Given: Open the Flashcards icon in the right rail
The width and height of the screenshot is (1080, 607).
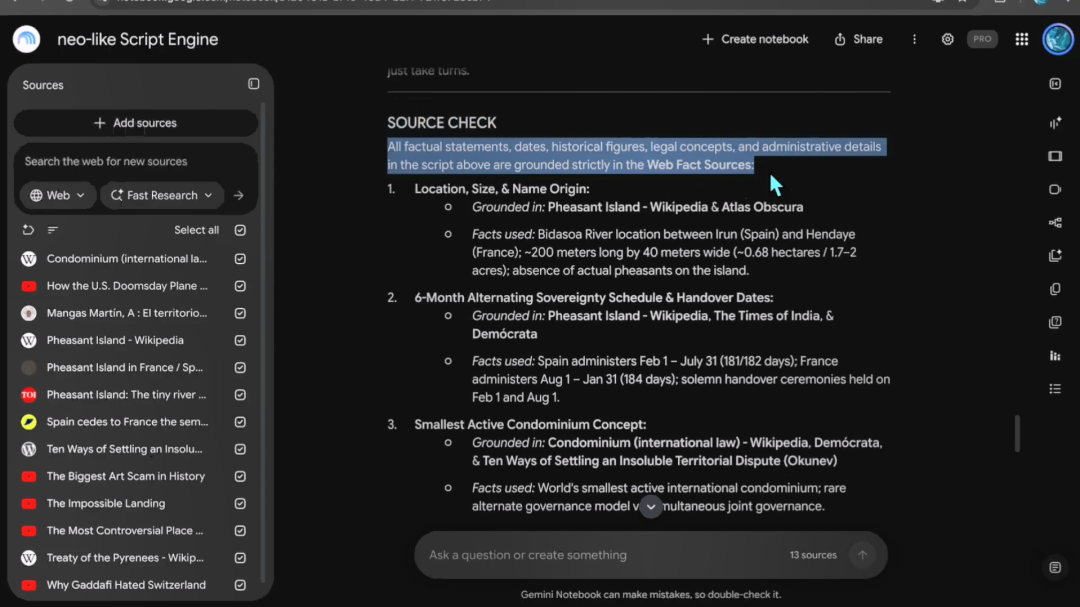Looking at the screenshot, I should tap(1055, 289).
